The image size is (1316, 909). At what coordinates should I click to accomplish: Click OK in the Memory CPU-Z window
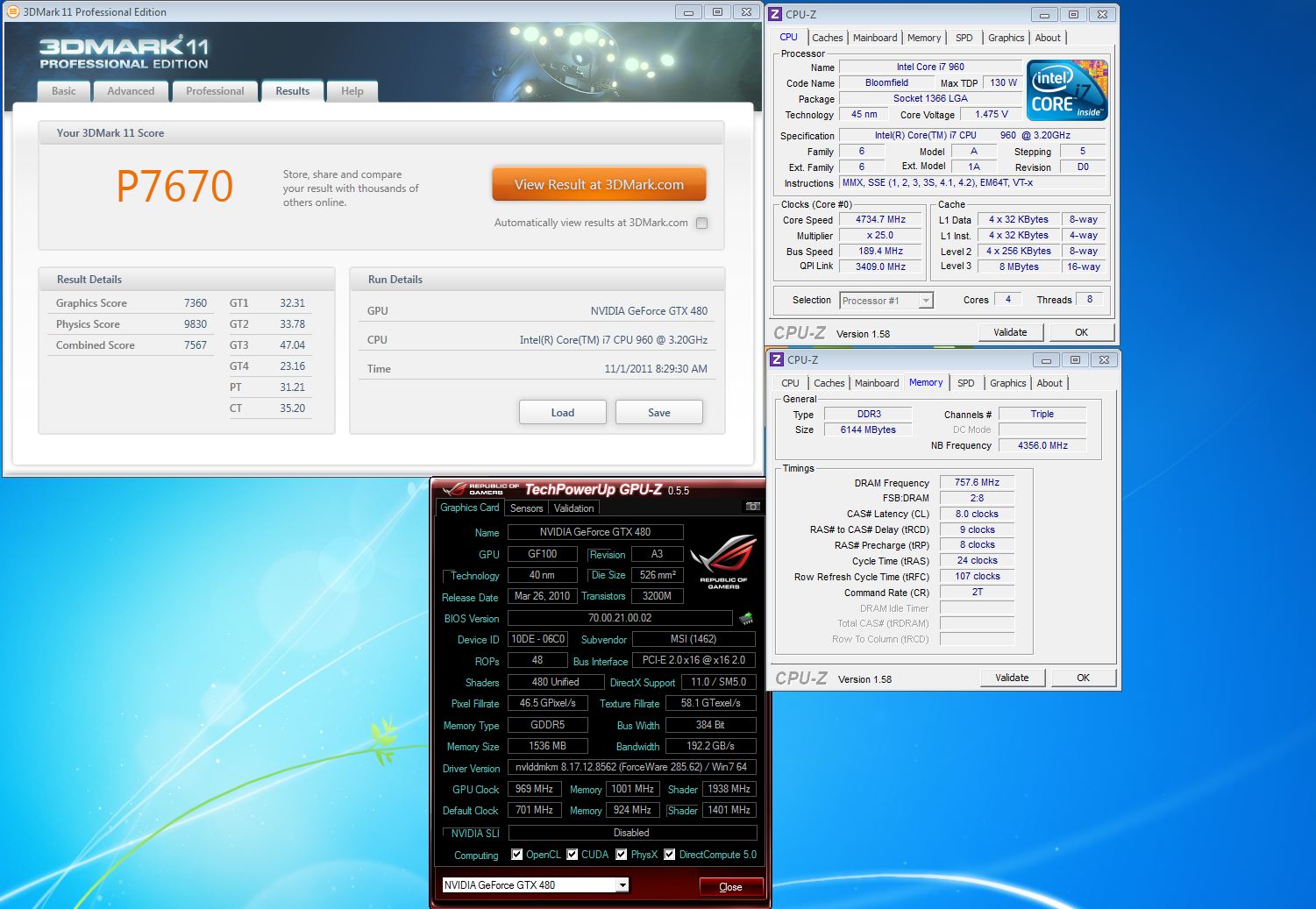click(1084, 678)
